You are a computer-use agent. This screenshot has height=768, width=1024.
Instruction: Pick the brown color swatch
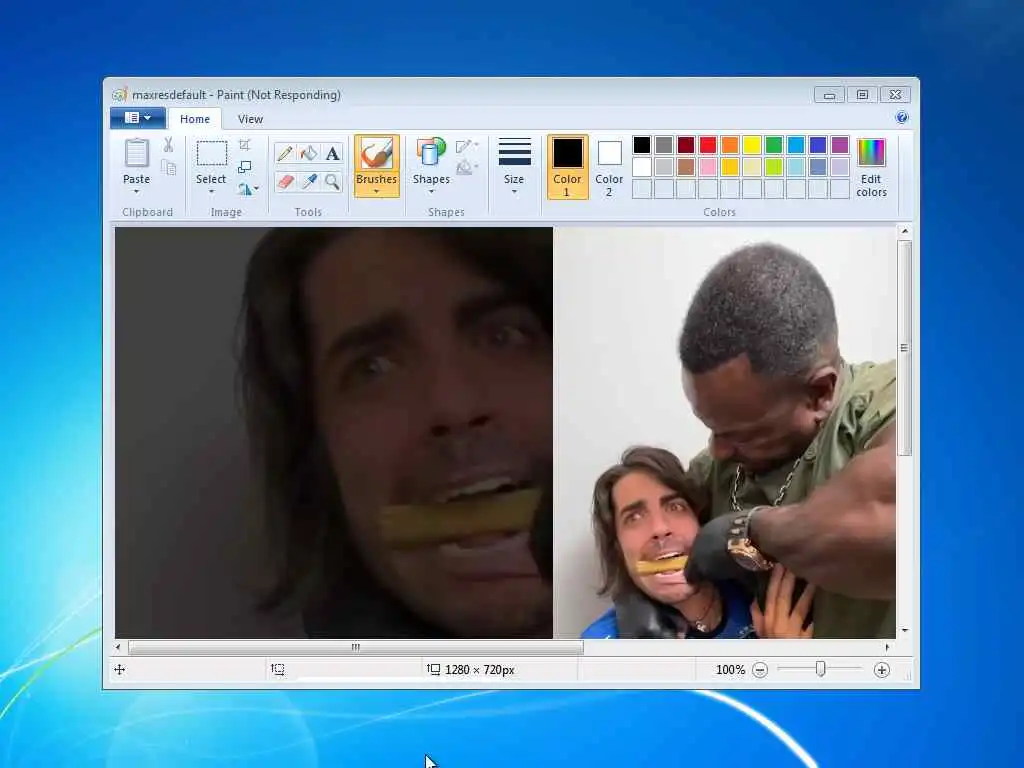[686, 167]
